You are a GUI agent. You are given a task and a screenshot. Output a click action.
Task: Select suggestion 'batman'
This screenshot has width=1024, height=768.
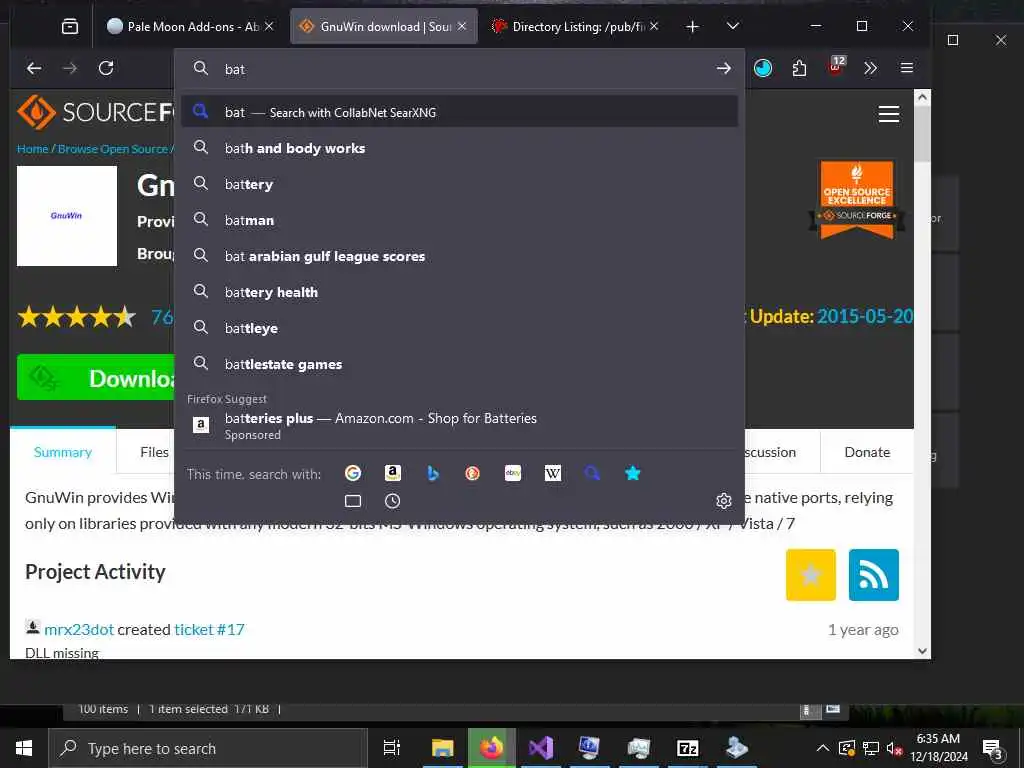point(459,220)
